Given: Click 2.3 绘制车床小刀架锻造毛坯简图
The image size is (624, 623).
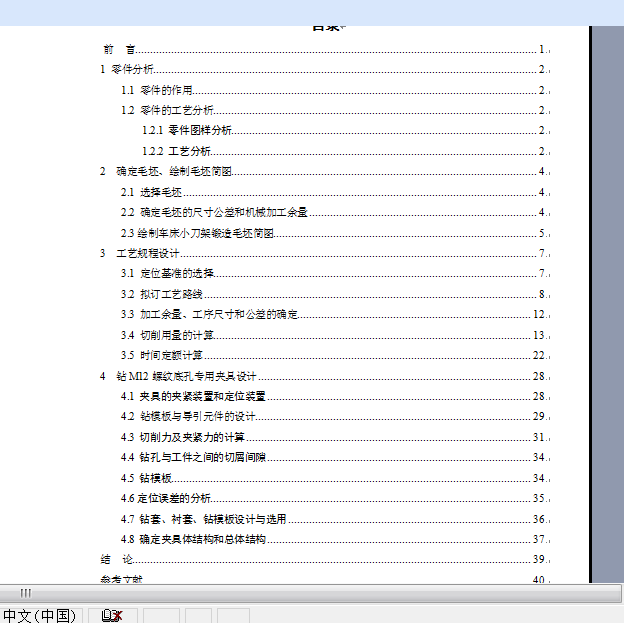Looking at the screenshot, I should click(x=335, y=233).
